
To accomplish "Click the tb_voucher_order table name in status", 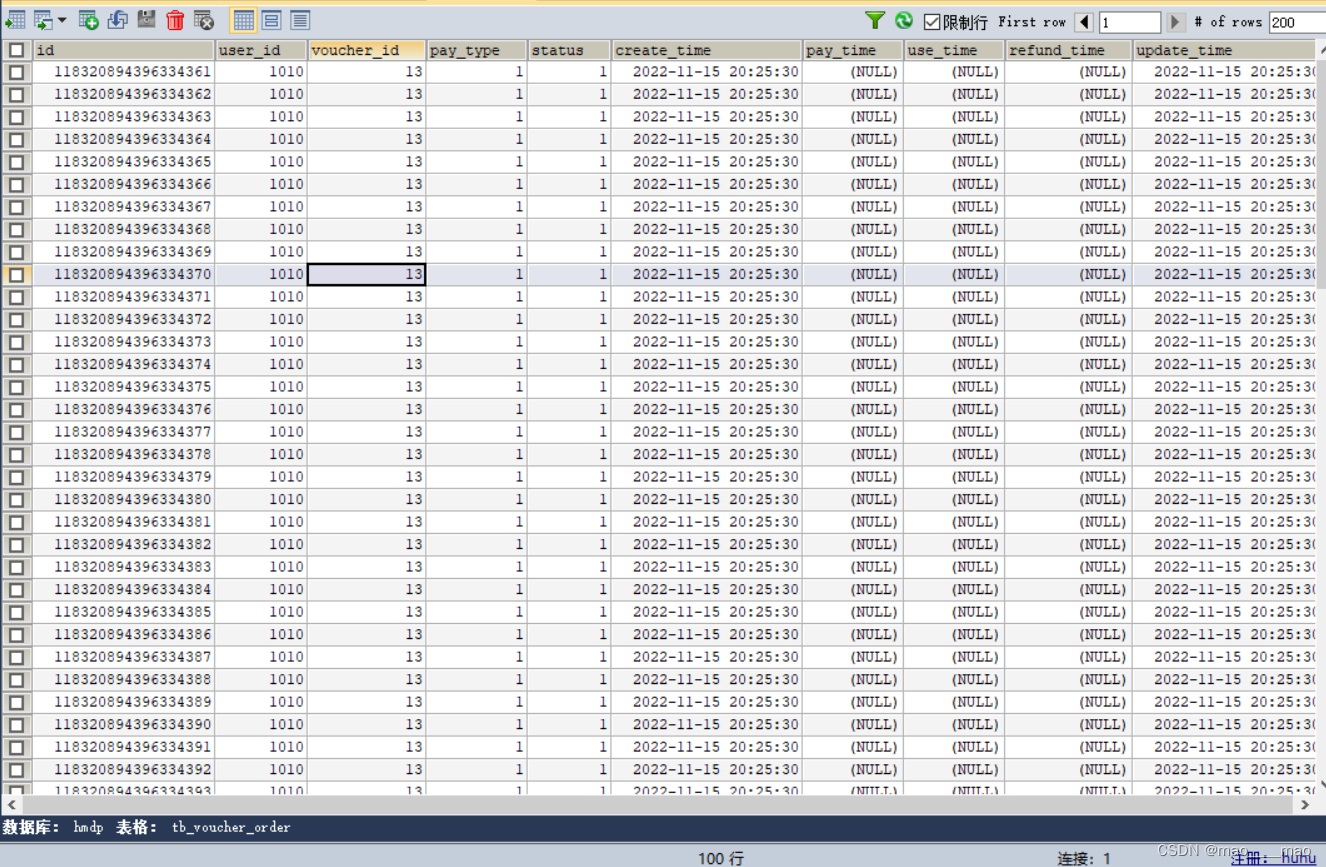I will pos(231,827).
